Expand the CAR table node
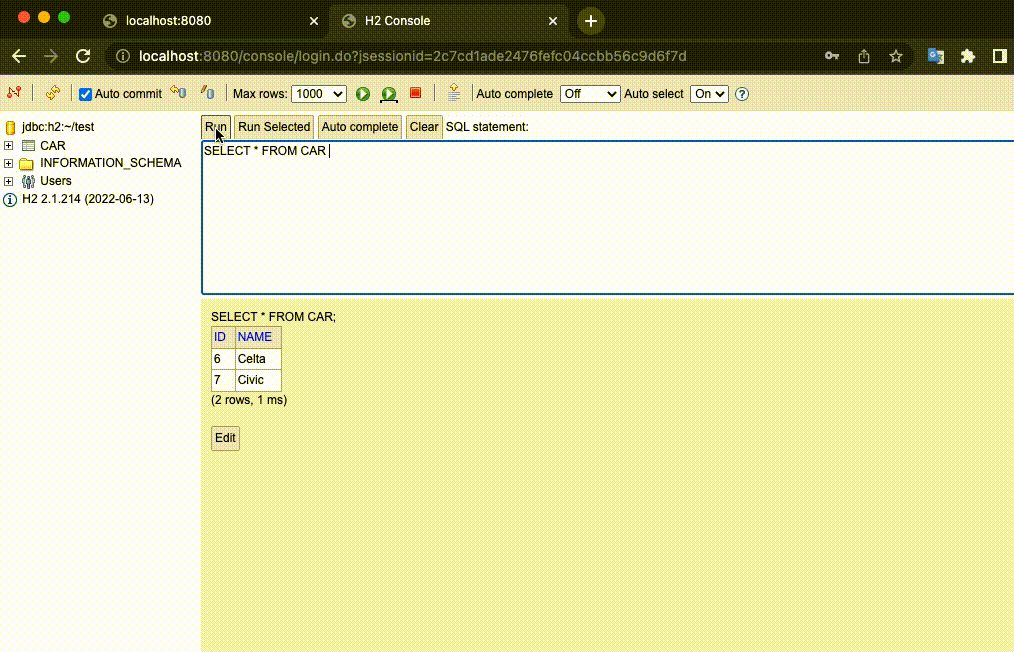 (x=8, y=146)
